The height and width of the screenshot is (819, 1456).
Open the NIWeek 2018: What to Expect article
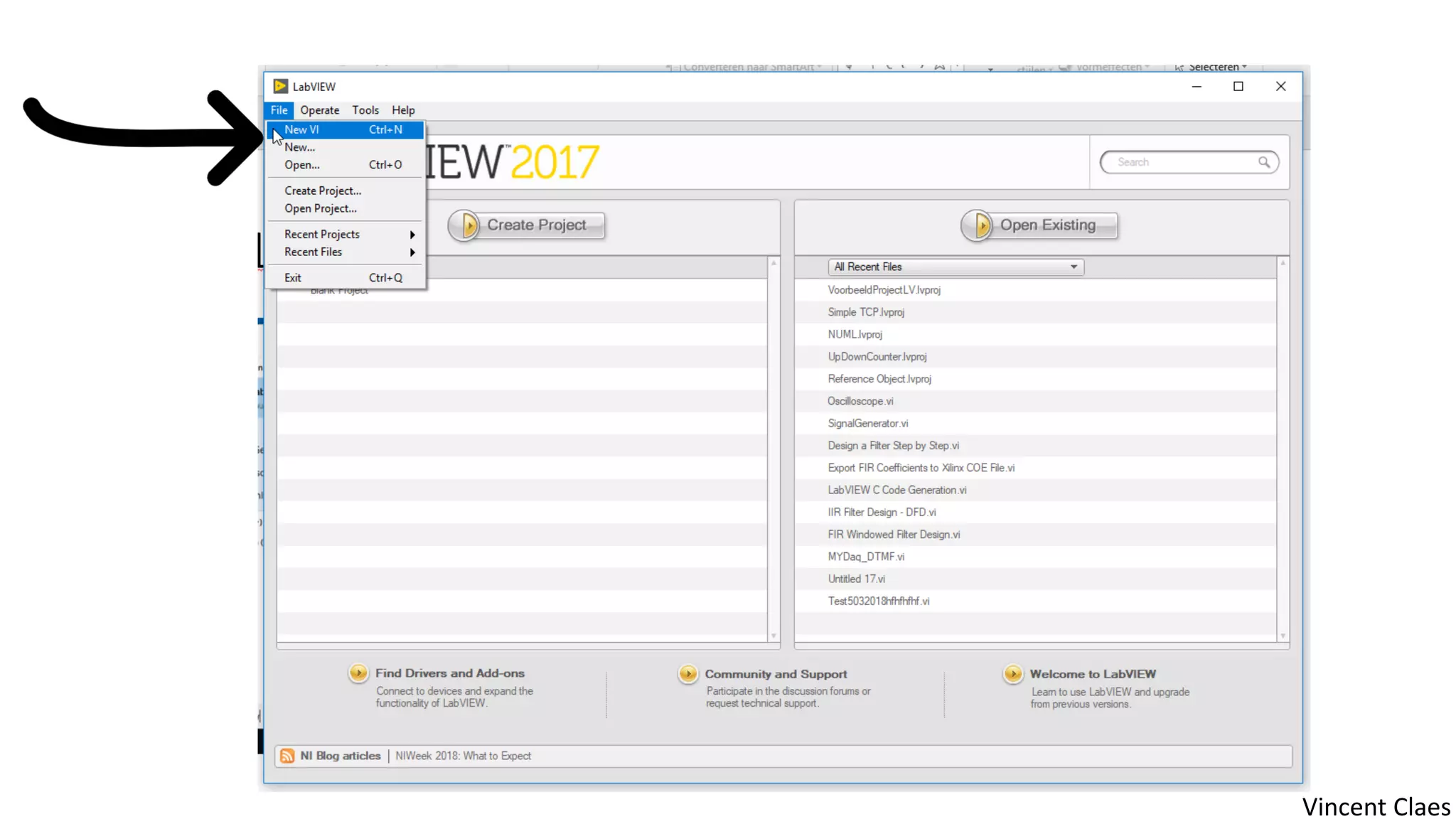coord(463,756)
